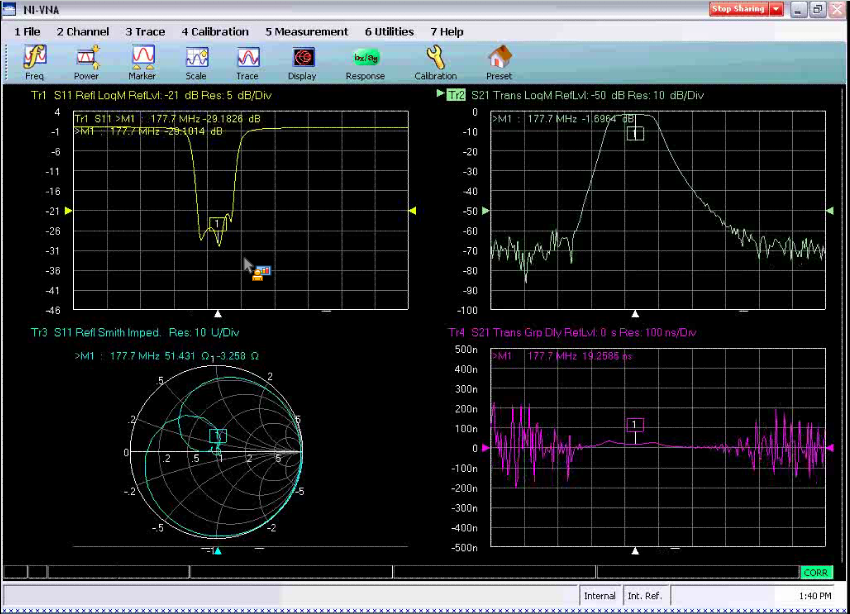Click the Stop Sharing button
The height and width of the screenshot is (614, 850).
[x=738, y=9]
